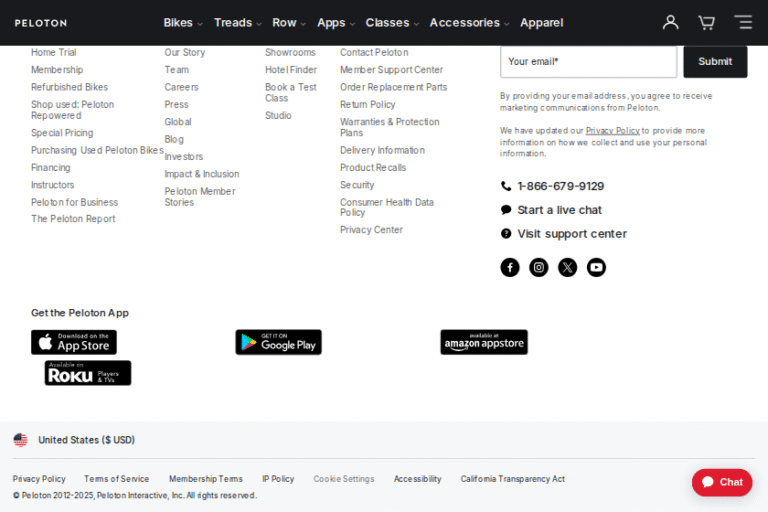Click the Apple App Store badge

pyautogui.click(x=74, y=342)
